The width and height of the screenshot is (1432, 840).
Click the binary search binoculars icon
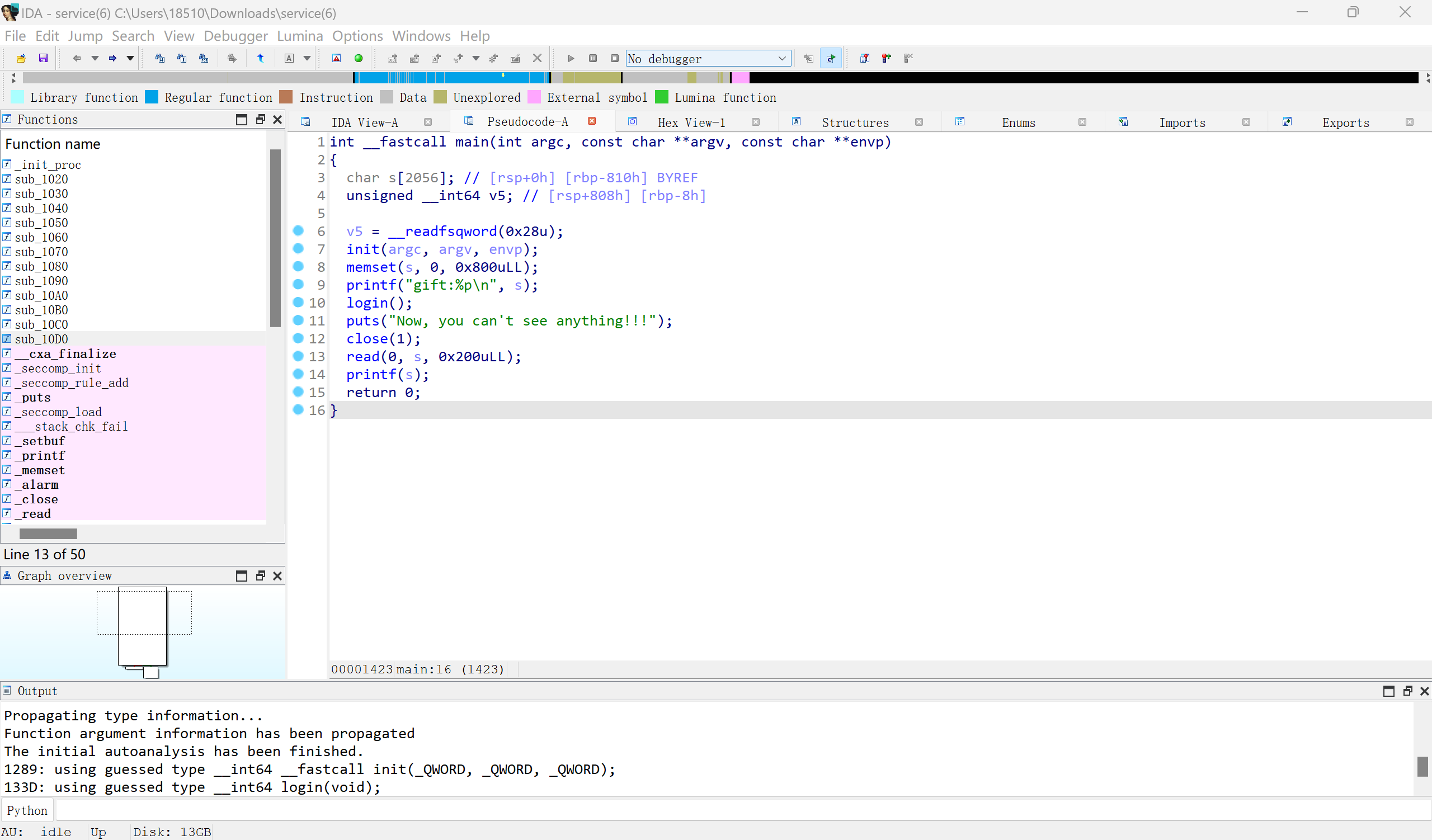(204, 58)
